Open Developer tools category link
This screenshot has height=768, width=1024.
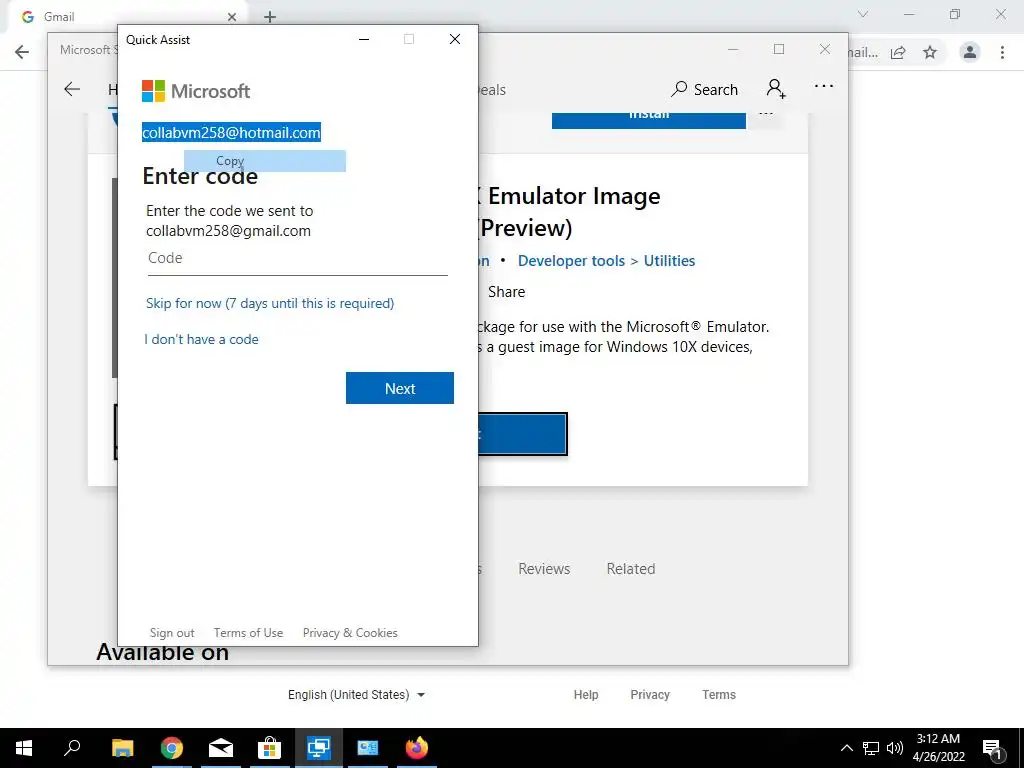[571, 261]
